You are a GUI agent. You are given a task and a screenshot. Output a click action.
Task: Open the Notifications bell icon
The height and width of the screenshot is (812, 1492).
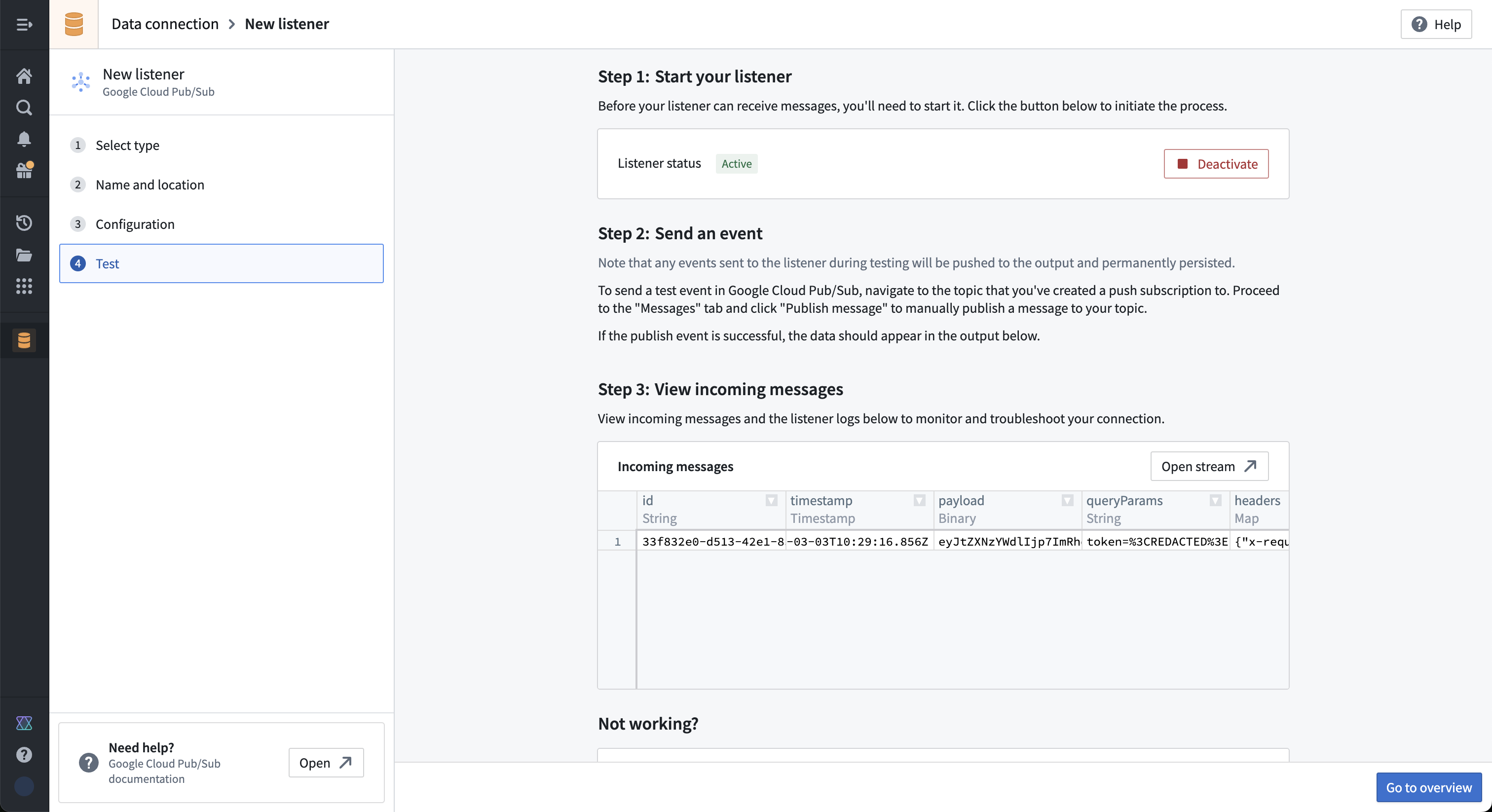point(24,139)
